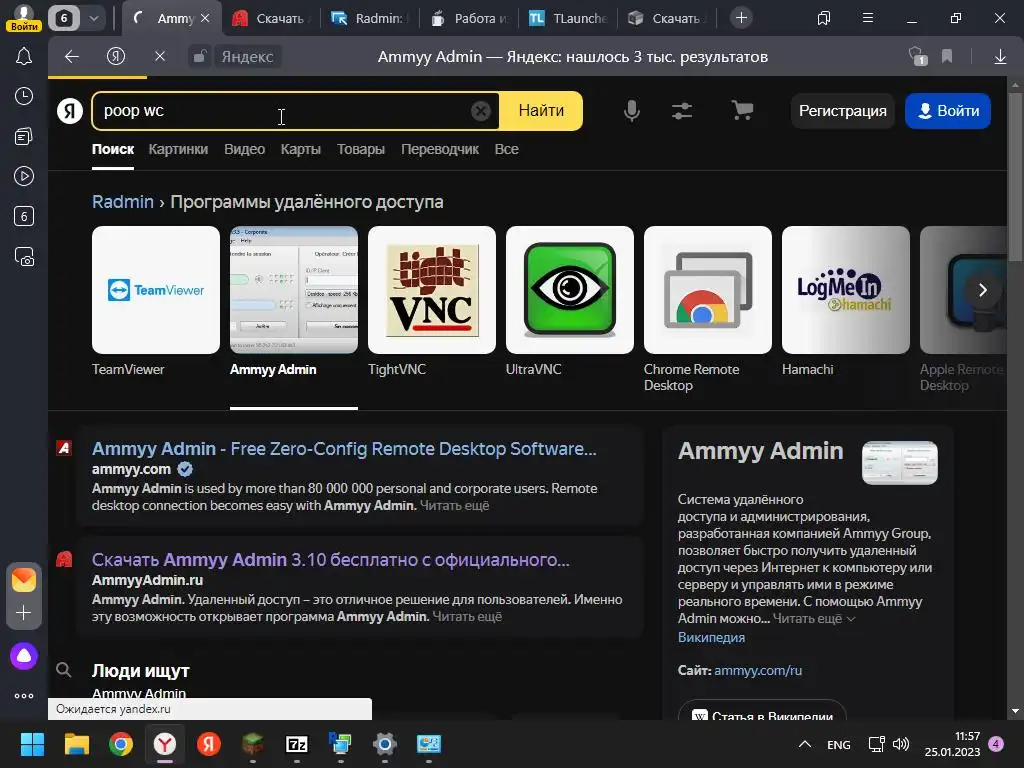The height and width of the screenshot is (768, 1024).
Task: Take screenshot with sidebar camera icon
Action: [24, 257]
